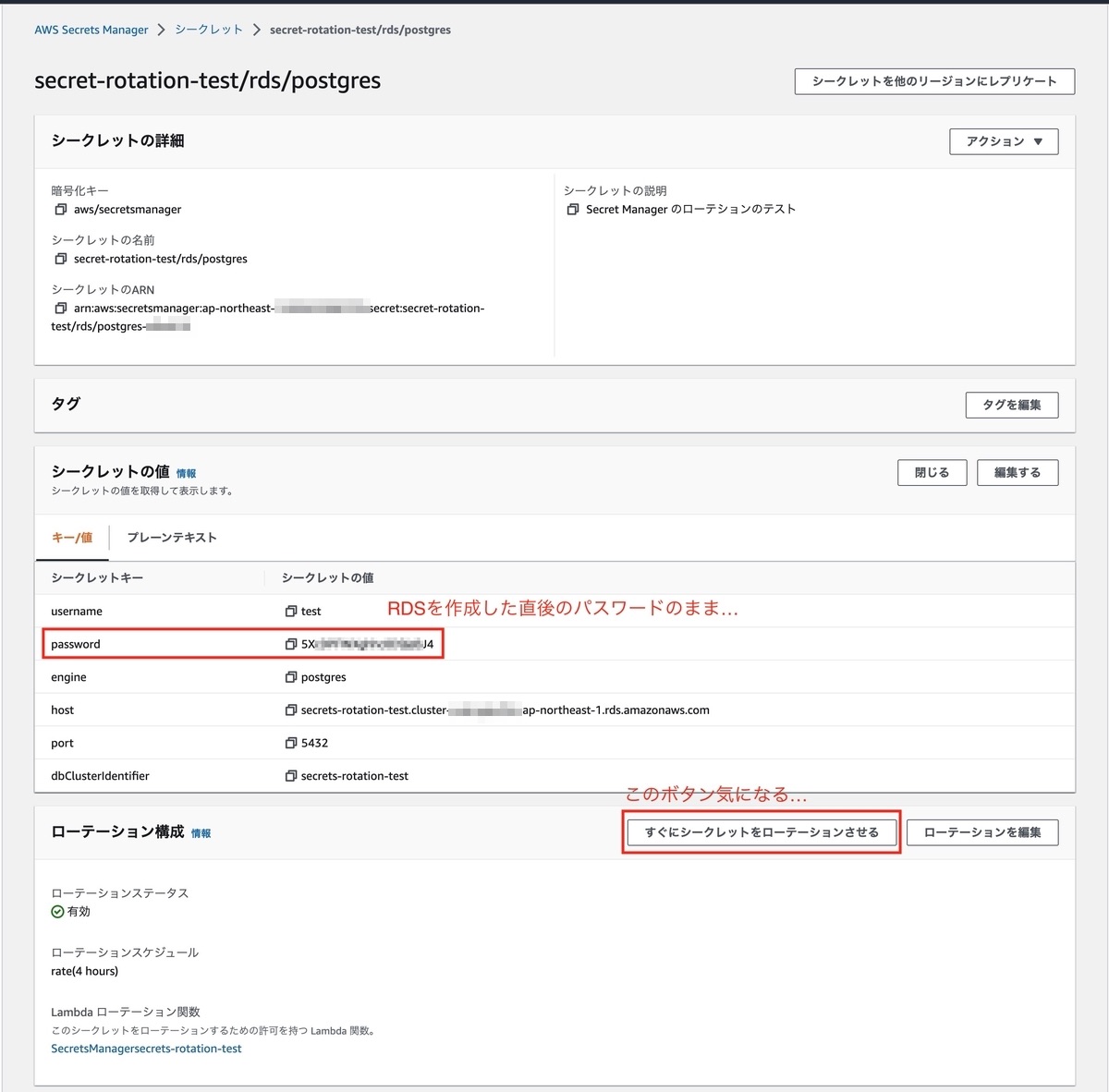Open the シークレット breadcrumb link
1109x1092 pixels.
click(x=209, y=30)
